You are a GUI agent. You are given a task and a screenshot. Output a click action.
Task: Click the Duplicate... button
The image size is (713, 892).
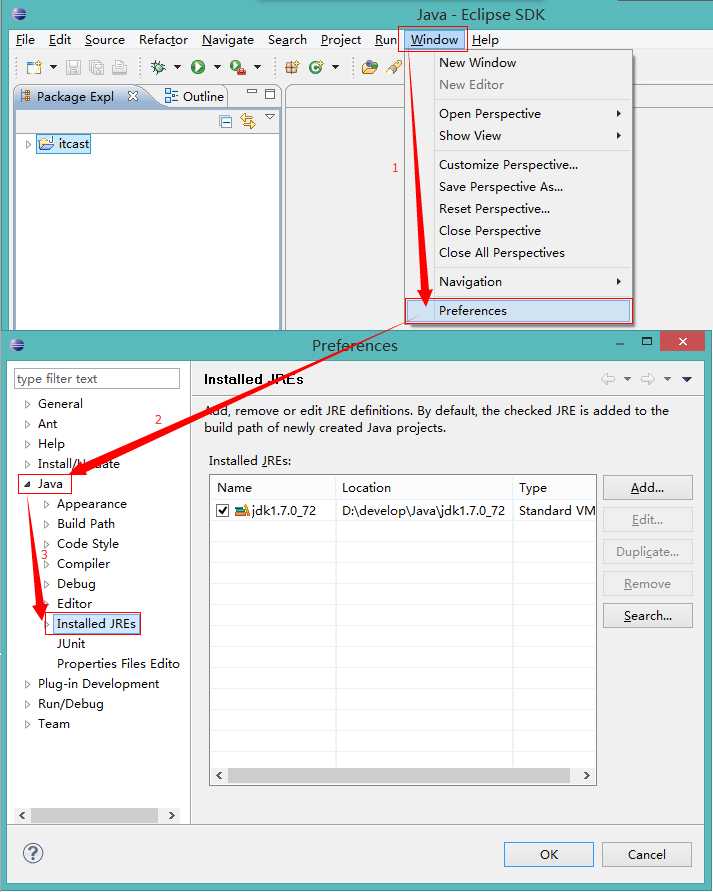point(648,552)
